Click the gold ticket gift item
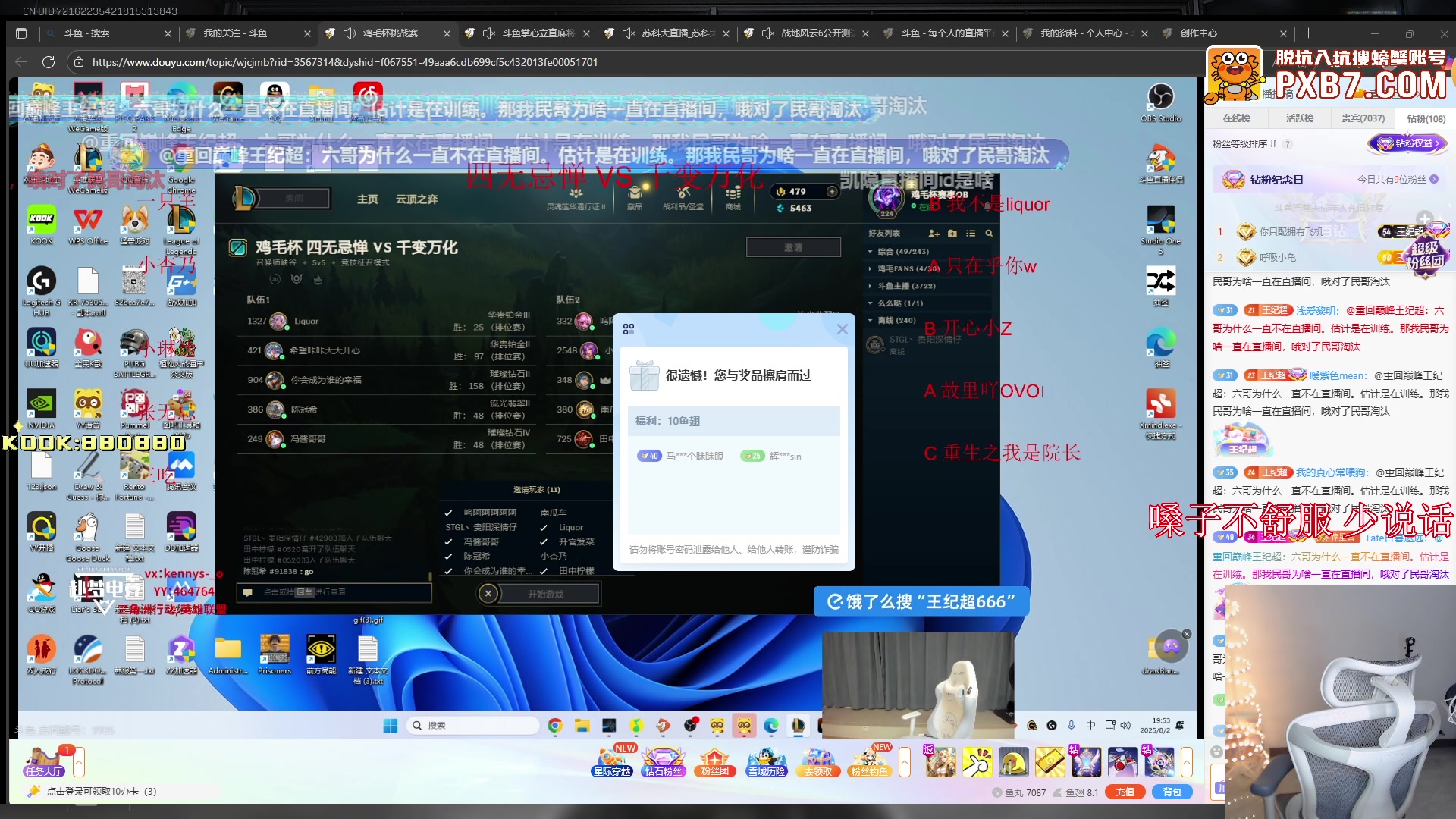This screenshot has height=819, width=1456. [x=1050, y=762]
